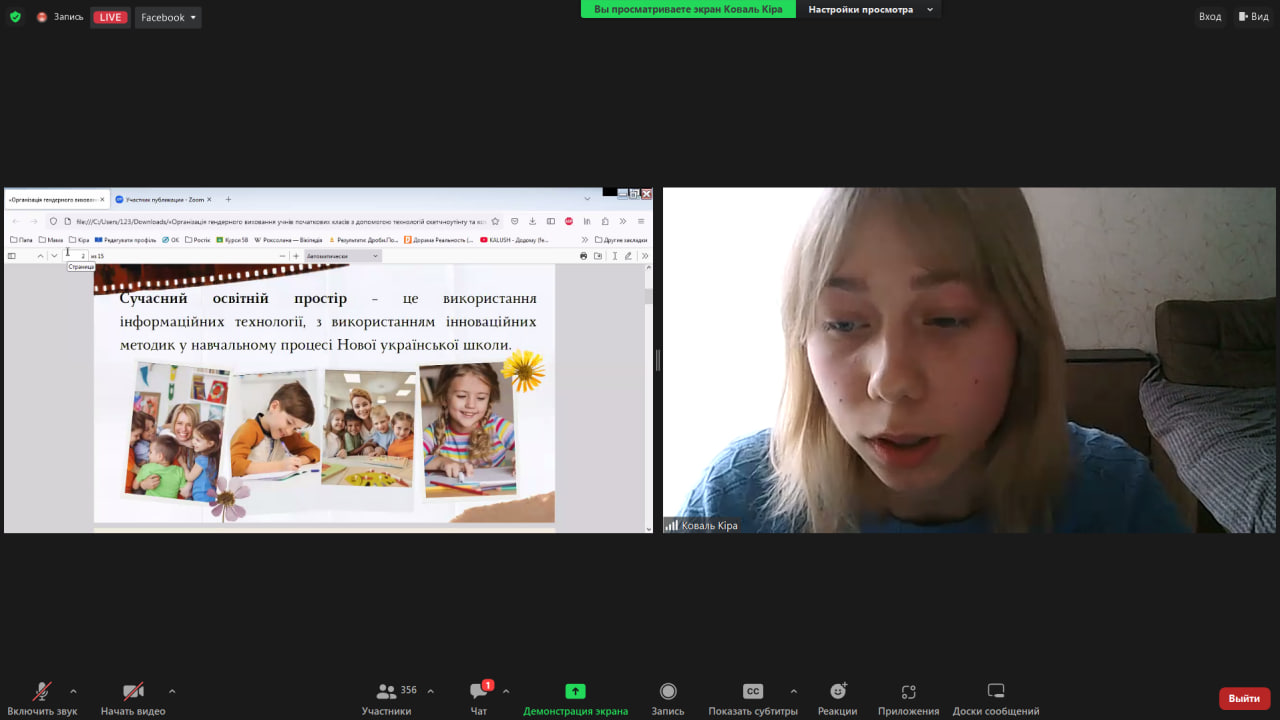1280x720 pixels.
Task: Open the Реакции reactions menu
Action: [837, 697]
